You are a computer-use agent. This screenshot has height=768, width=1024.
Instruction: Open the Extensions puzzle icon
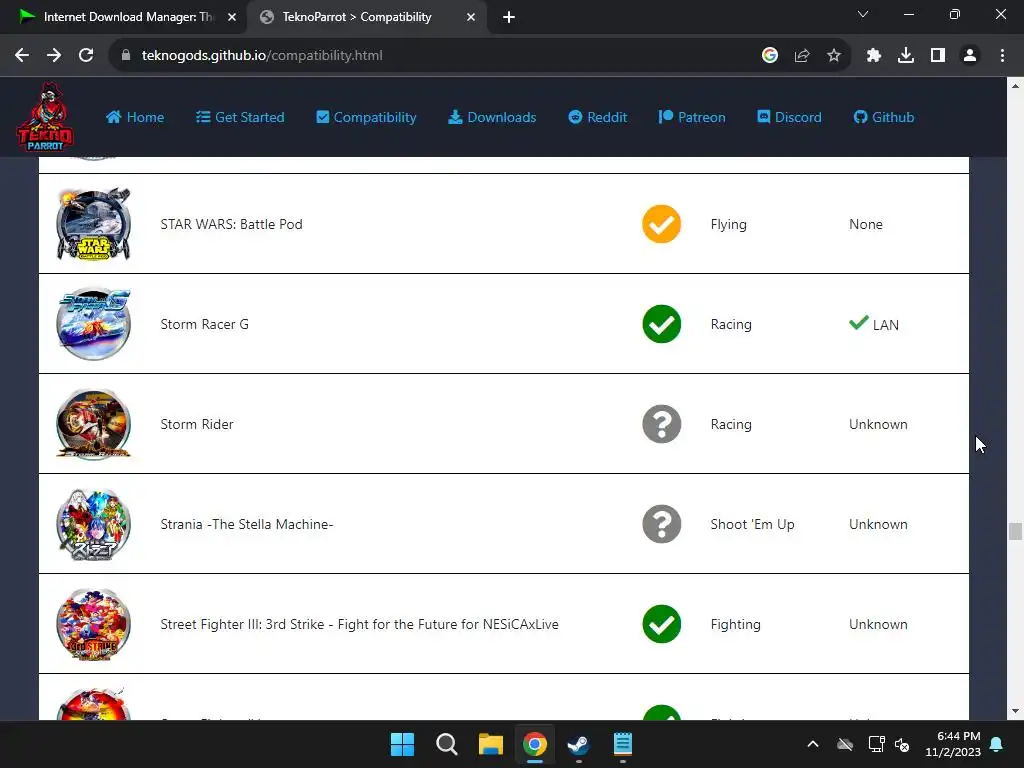pyautogui.click(x=874, y=56)
